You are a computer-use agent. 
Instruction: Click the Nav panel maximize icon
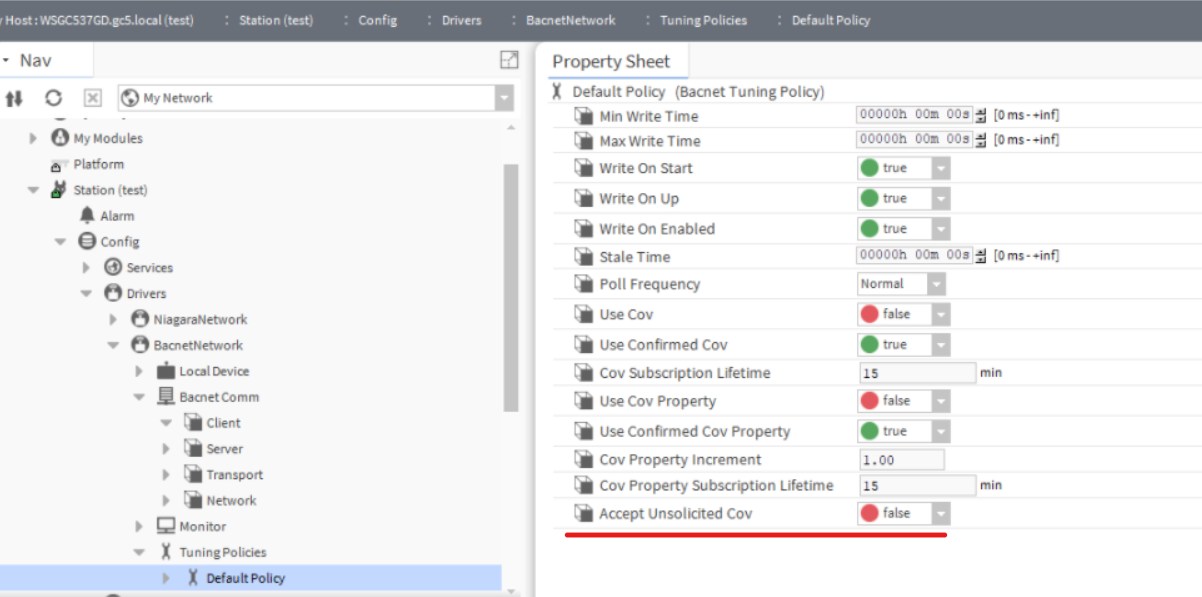pos(509,60)
